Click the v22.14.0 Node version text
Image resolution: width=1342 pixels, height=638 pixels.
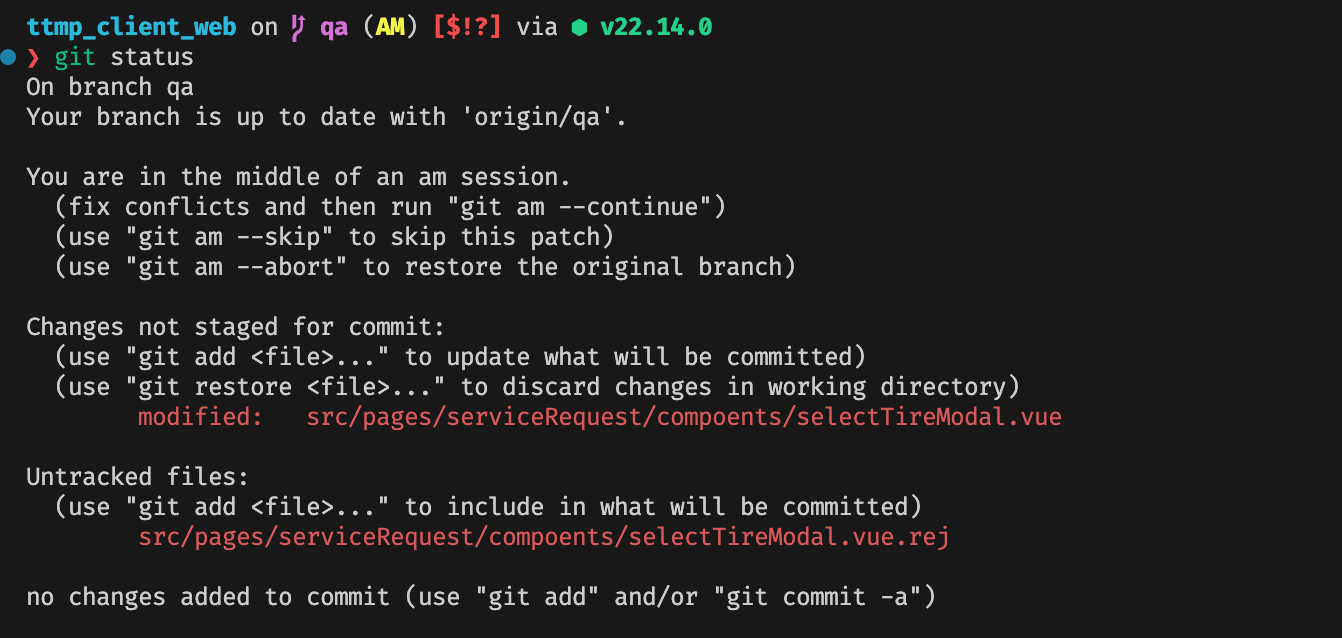pyautogui.click(x=656, y=27)
